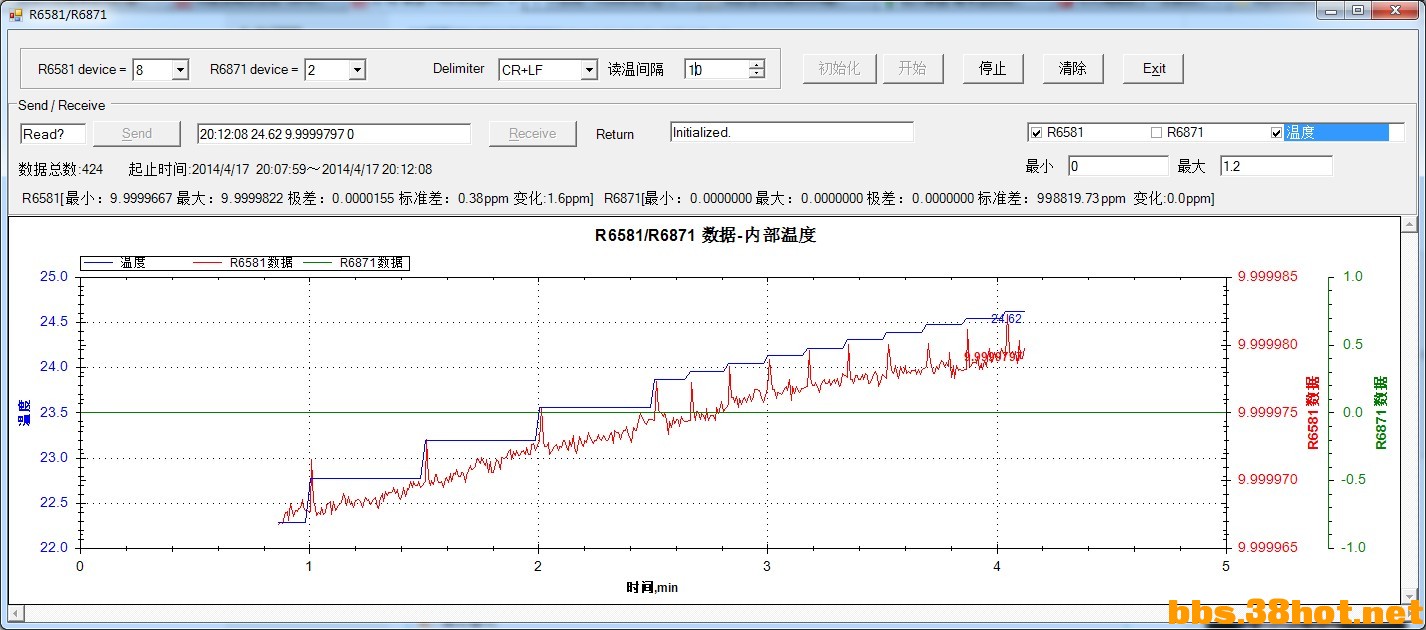Click the R6581数据 legend entry
This screenshot has height=630, width=1426.
[242, 263]
